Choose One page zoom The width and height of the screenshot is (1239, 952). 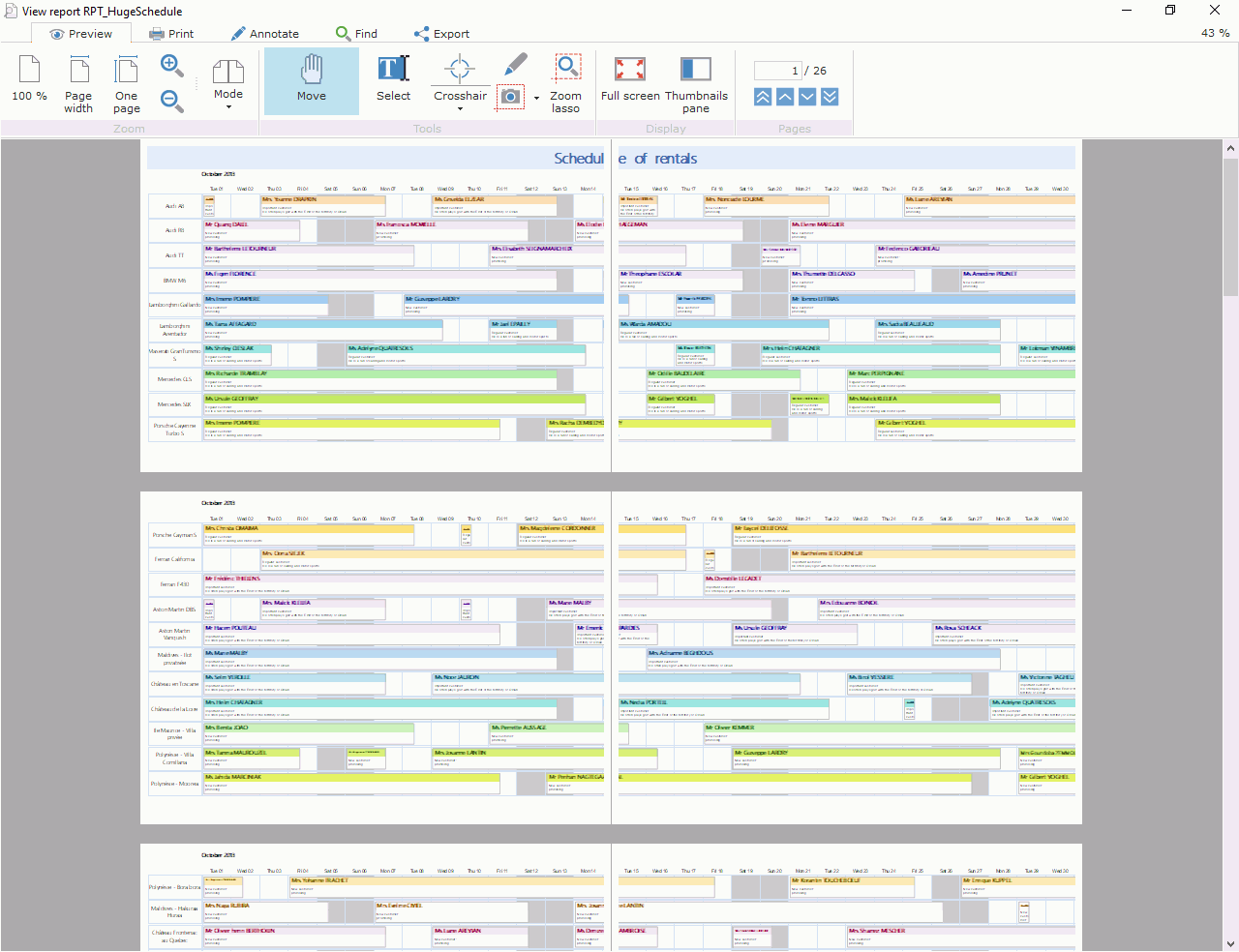[x=127, y=84]
